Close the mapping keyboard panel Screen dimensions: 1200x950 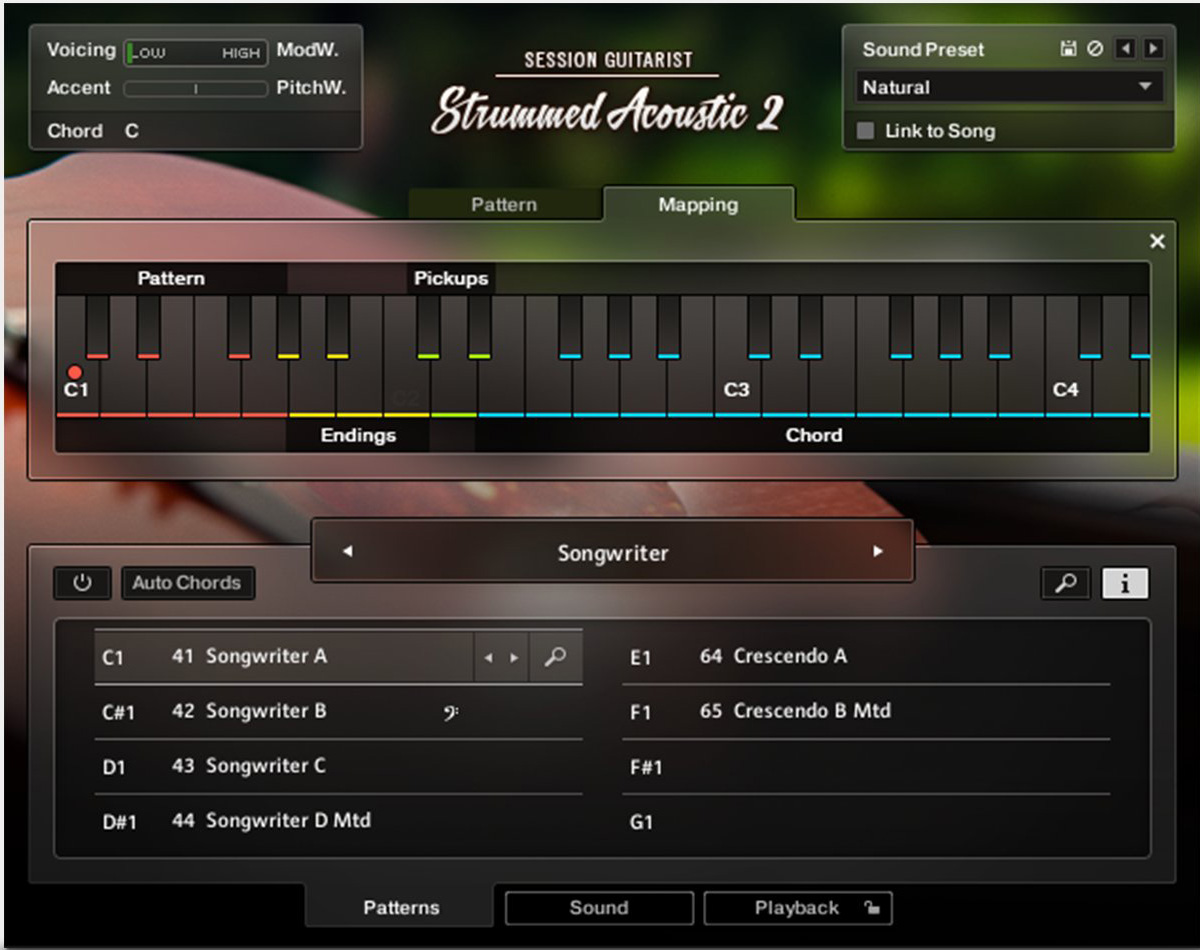[1157, 241]
